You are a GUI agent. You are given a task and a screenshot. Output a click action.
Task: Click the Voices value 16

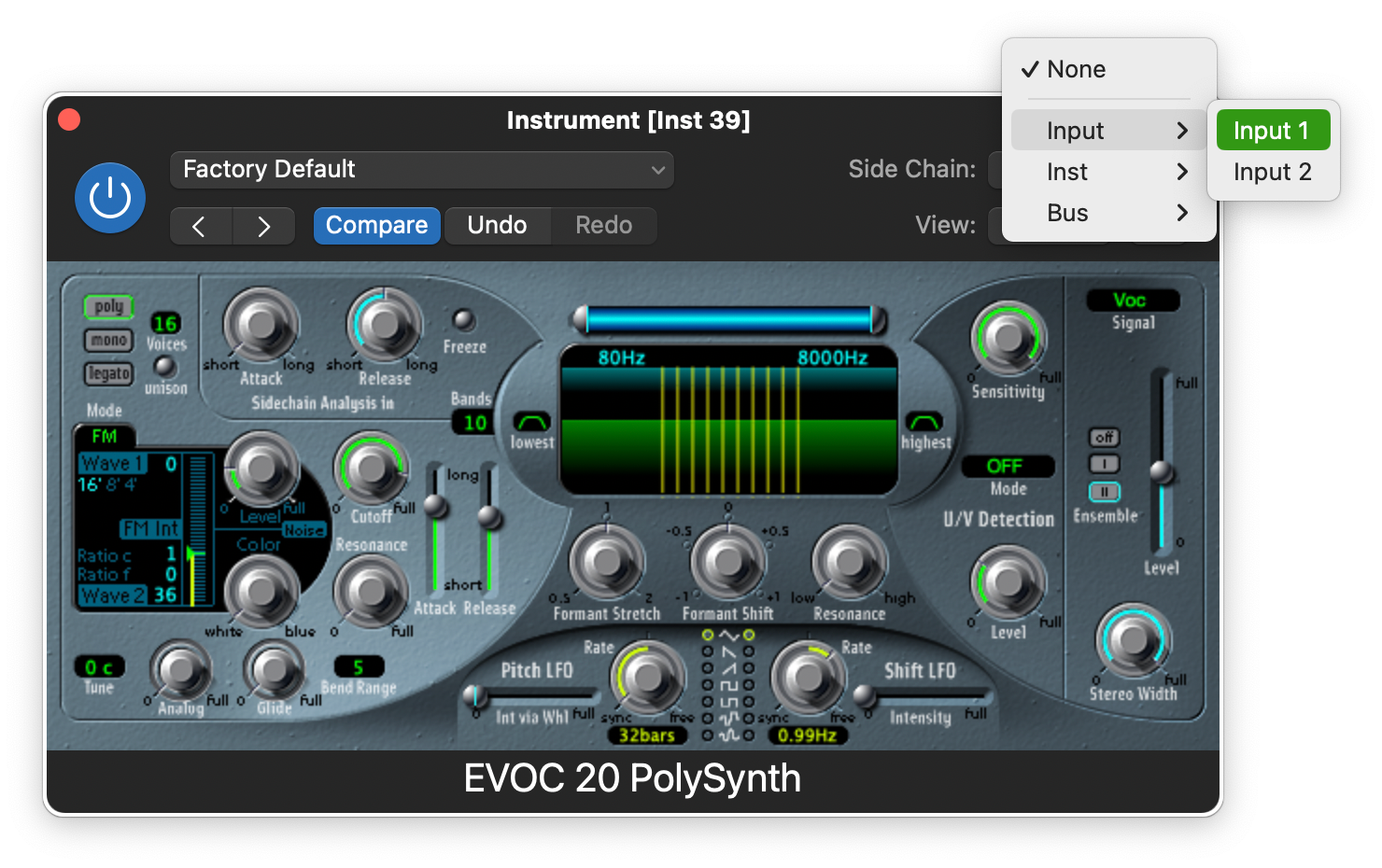[x=165, y=323]
